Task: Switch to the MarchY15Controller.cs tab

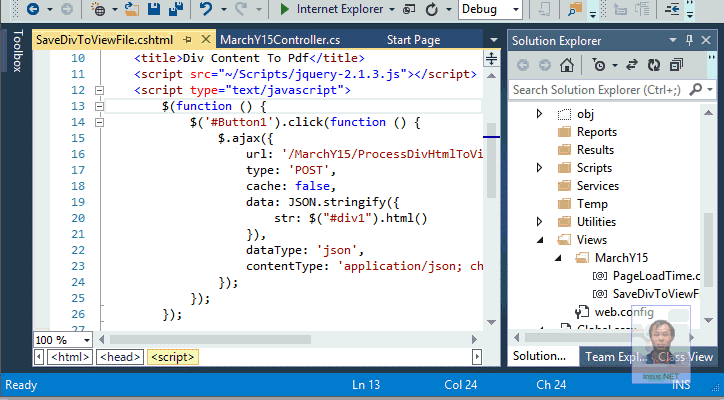Action: tap(280, 40)
